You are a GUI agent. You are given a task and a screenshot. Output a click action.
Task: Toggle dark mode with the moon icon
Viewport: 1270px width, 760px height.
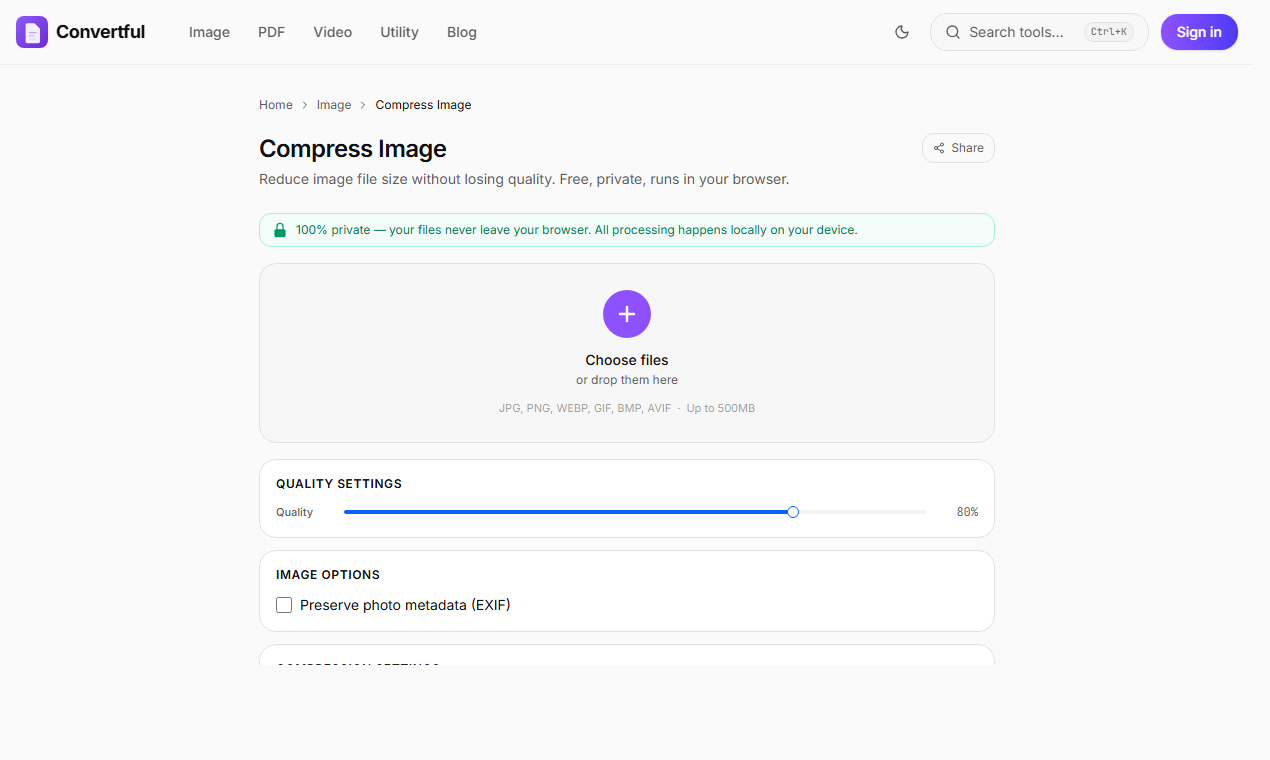(x=902, y=32)
